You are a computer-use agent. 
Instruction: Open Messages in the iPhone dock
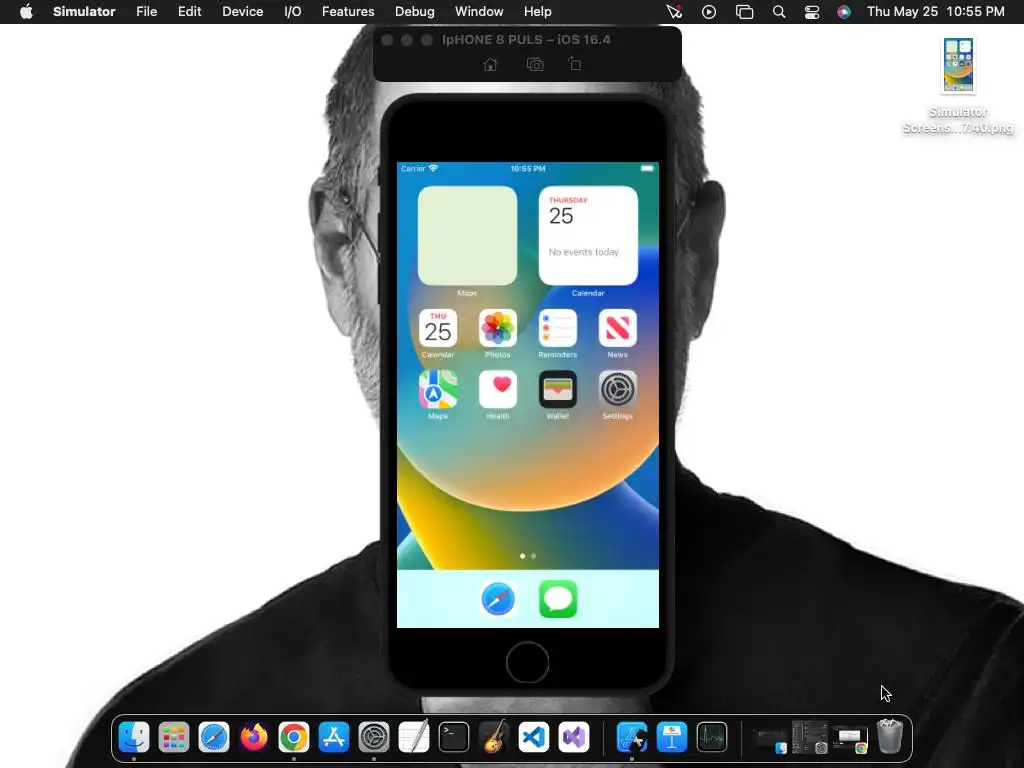pos(558,599)
